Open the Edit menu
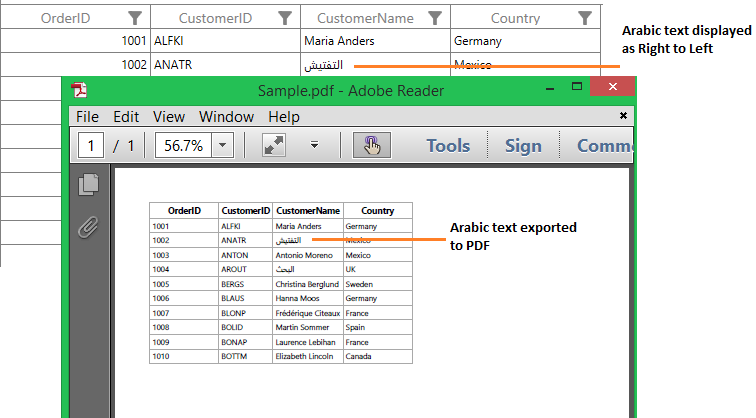 click(x=126, y=117)
